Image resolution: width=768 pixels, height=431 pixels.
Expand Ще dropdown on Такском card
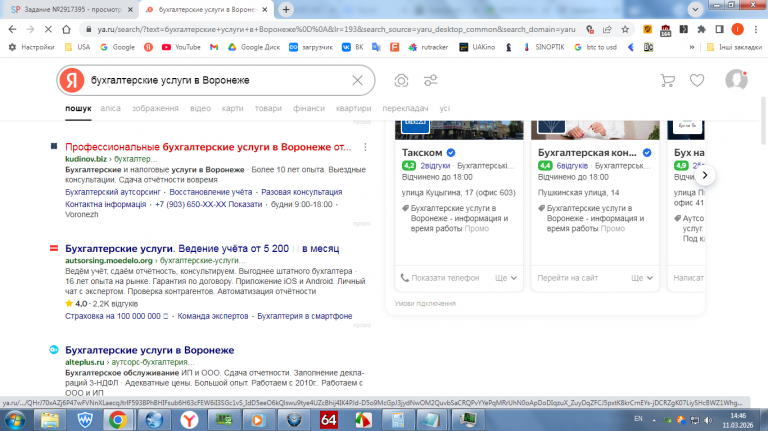pyautogui.click(x=505, y=278)
